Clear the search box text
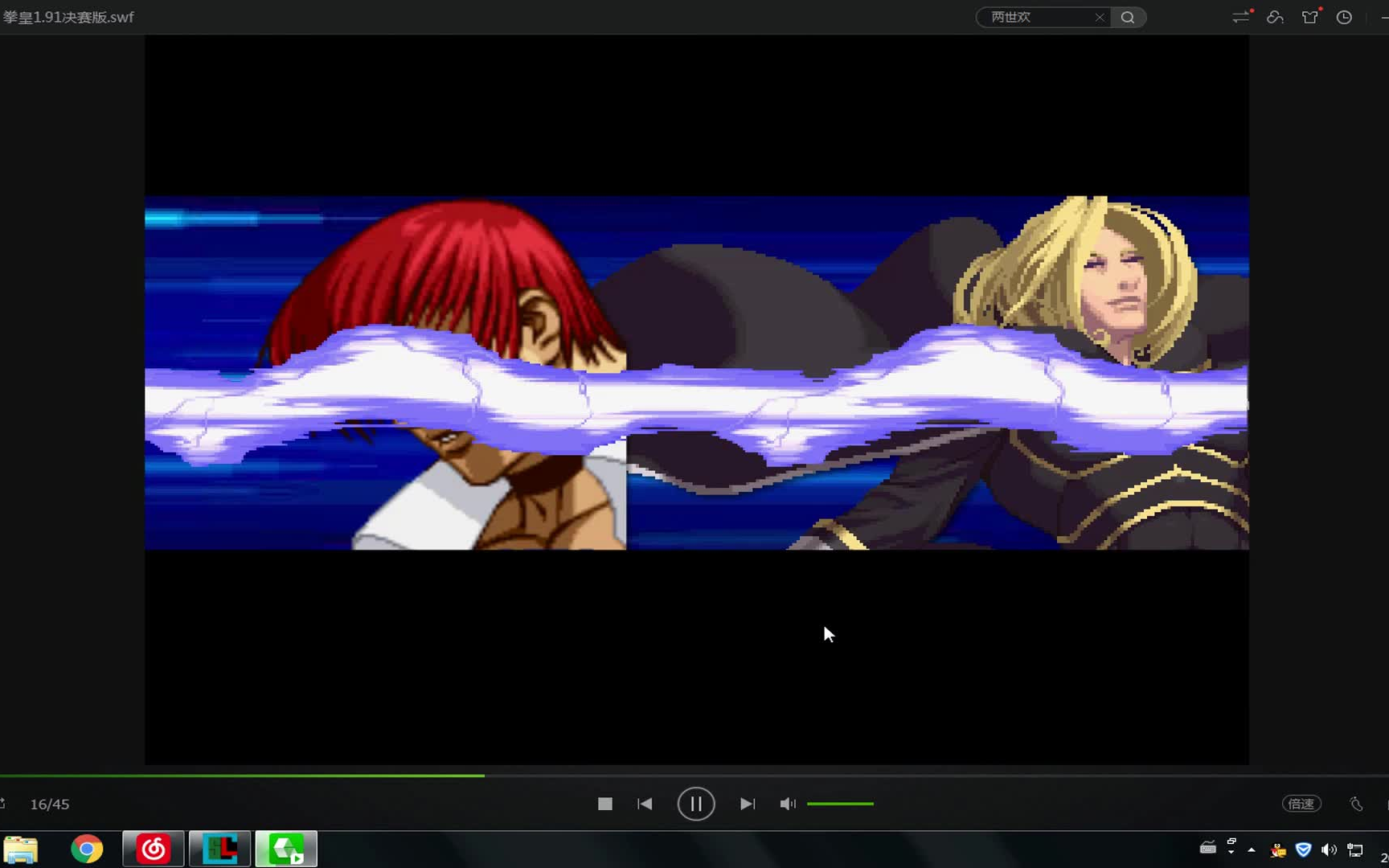1389x868 pixels. (1100, 17)
